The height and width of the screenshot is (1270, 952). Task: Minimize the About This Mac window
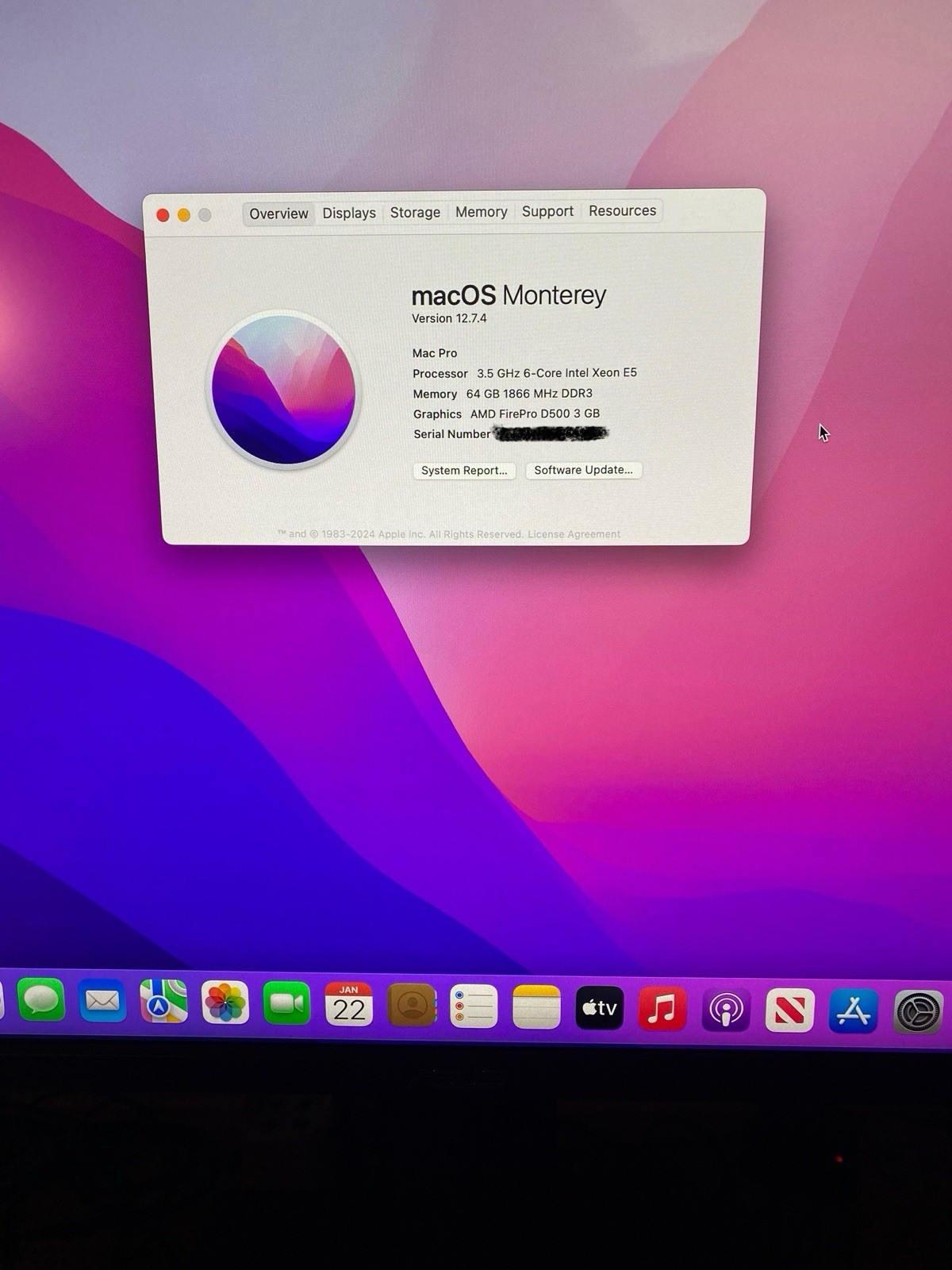pos(184,215)
